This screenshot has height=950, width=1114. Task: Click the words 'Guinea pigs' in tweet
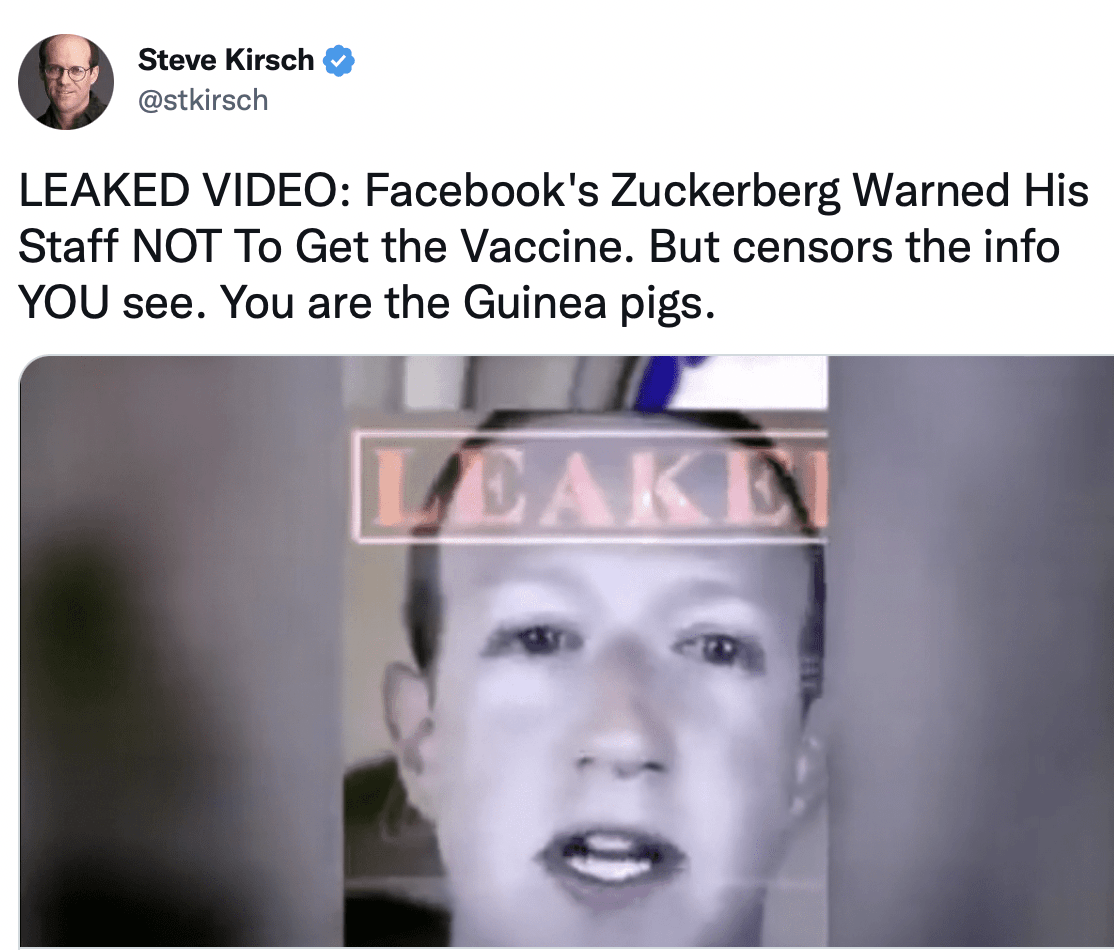click(585, 303)
